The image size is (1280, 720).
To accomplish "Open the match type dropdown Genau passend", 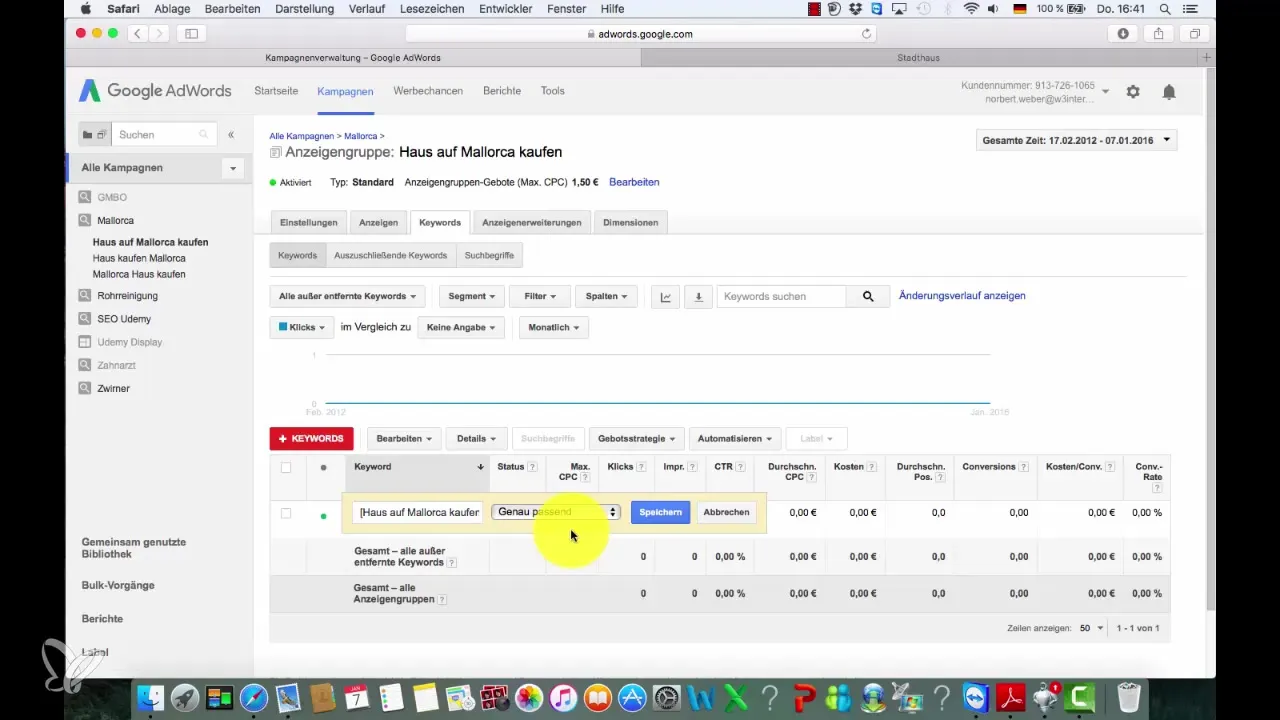I will coord(556,512).
